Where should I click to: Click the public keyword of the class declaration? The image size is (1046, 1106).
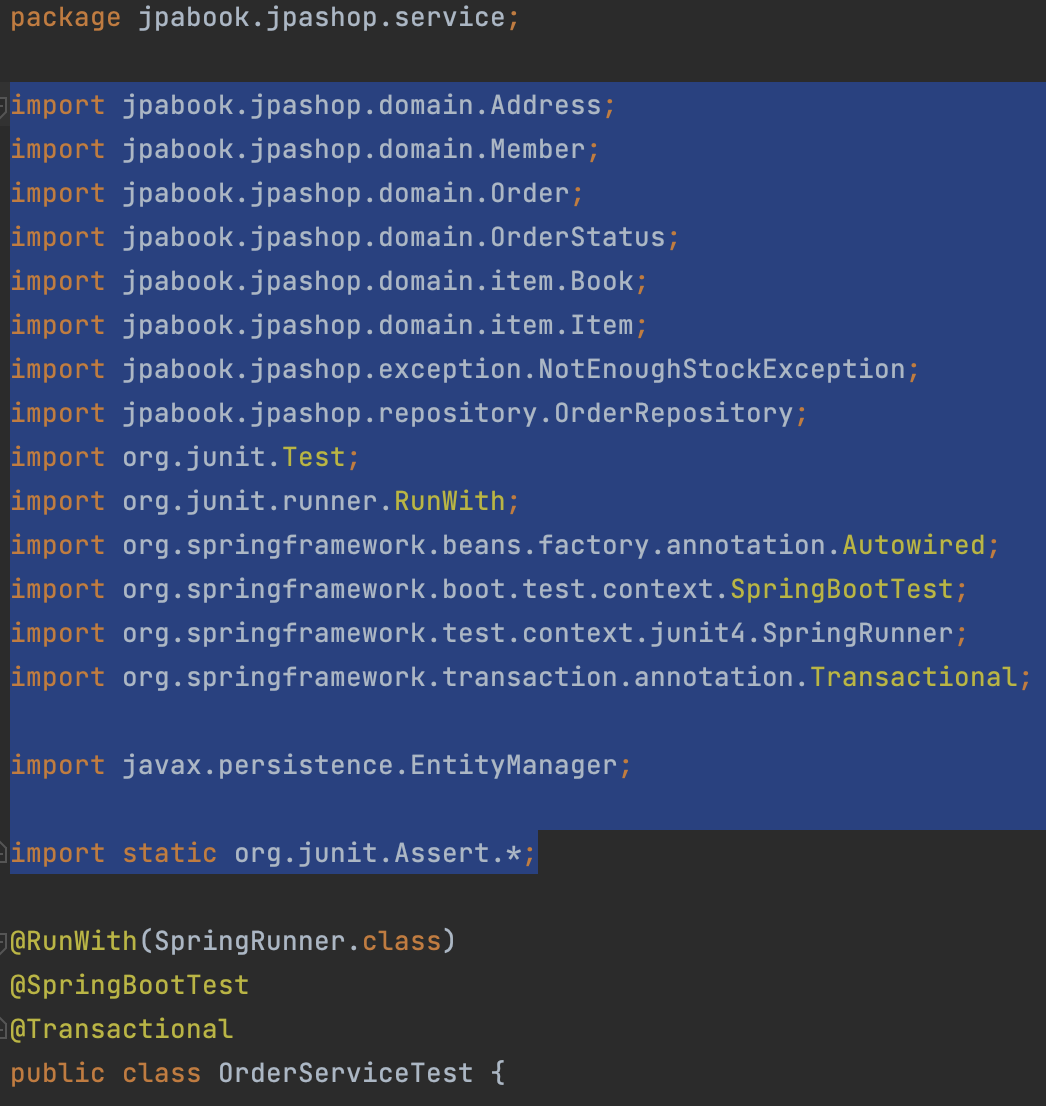pyautogui.click(x=57, y=1073)
